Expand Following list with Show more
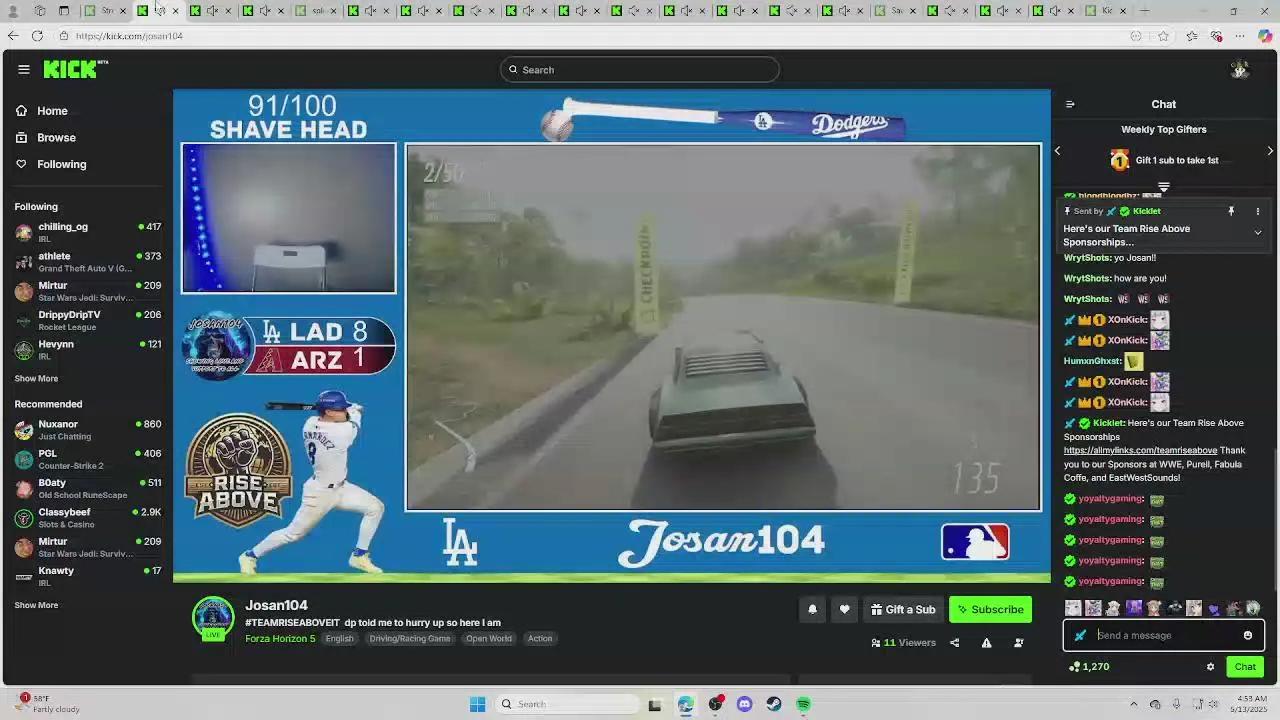The width and height of the screenshot is (1280, 720). pos(36,379)
